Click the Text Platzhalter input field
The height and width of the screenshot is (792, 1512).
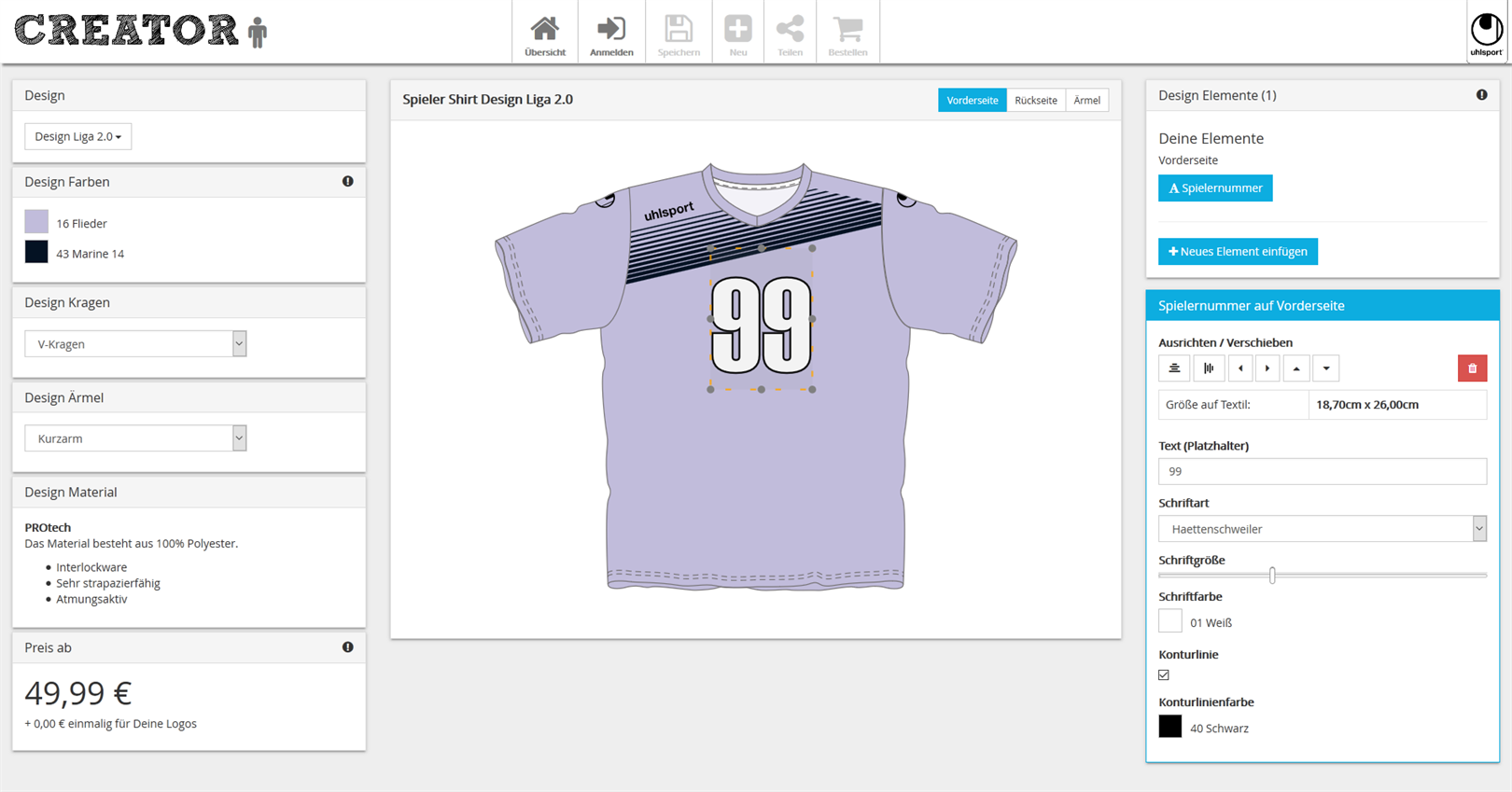pyautogui.click(x=1322, y=472)
